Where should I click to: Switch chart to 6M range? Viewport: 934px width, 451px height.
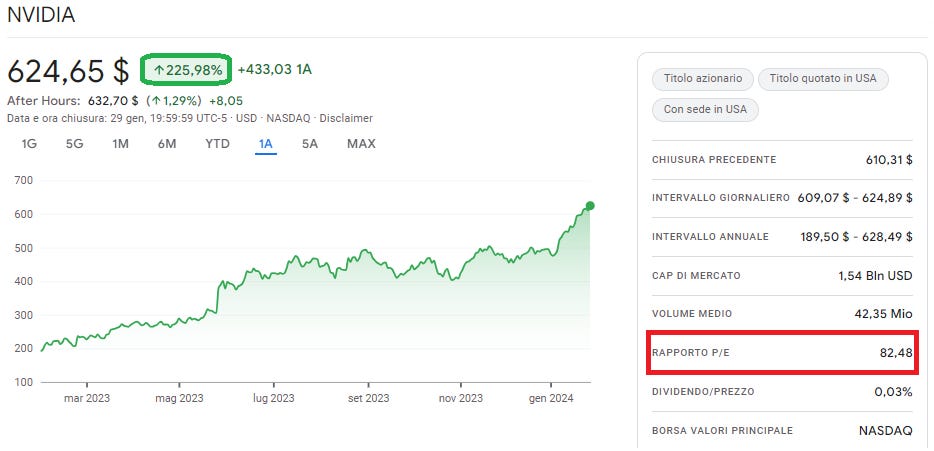coord(167,144)
